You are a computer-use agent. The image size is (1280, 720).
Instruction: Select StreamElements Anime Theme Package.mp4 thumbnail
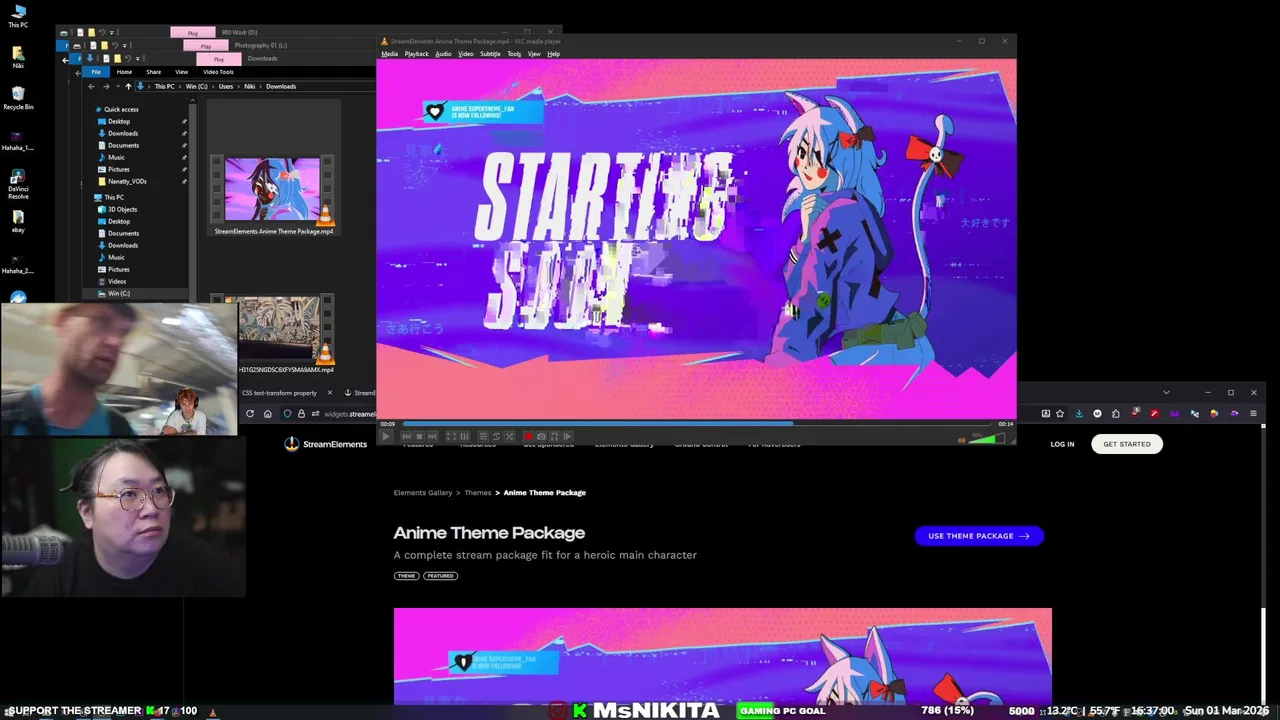[273, 190]
